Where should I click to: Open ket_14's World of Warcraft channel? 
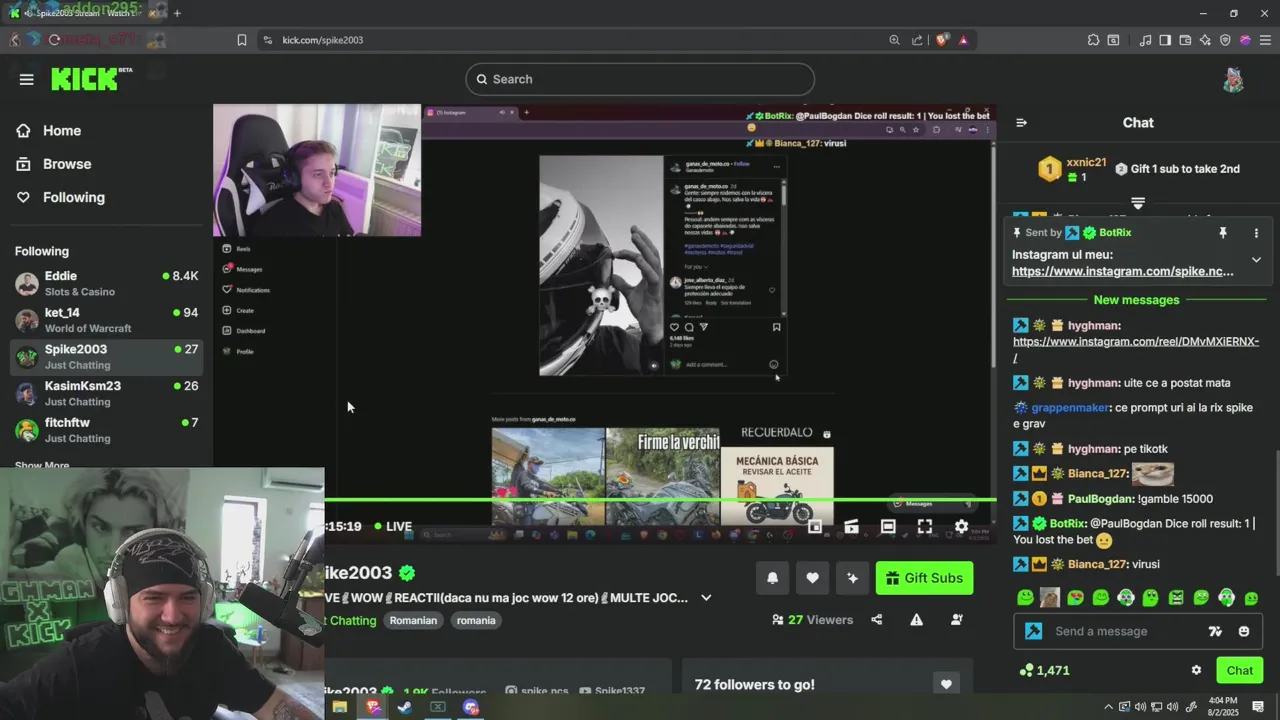(106, 320)
